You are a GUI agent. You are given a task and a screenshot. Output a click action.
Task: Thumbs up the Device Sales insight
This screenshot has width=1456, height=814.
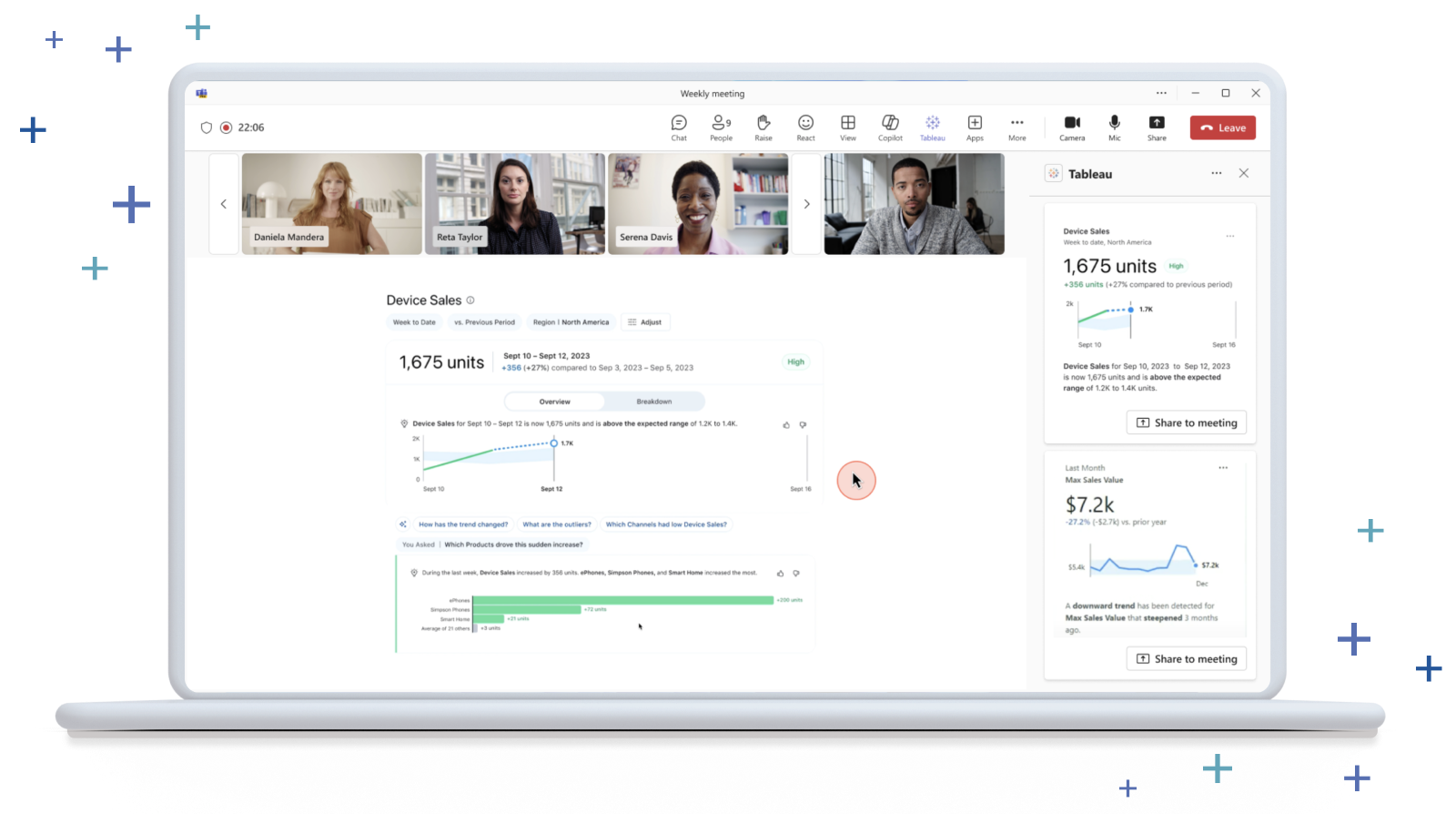tap(786, 424)
